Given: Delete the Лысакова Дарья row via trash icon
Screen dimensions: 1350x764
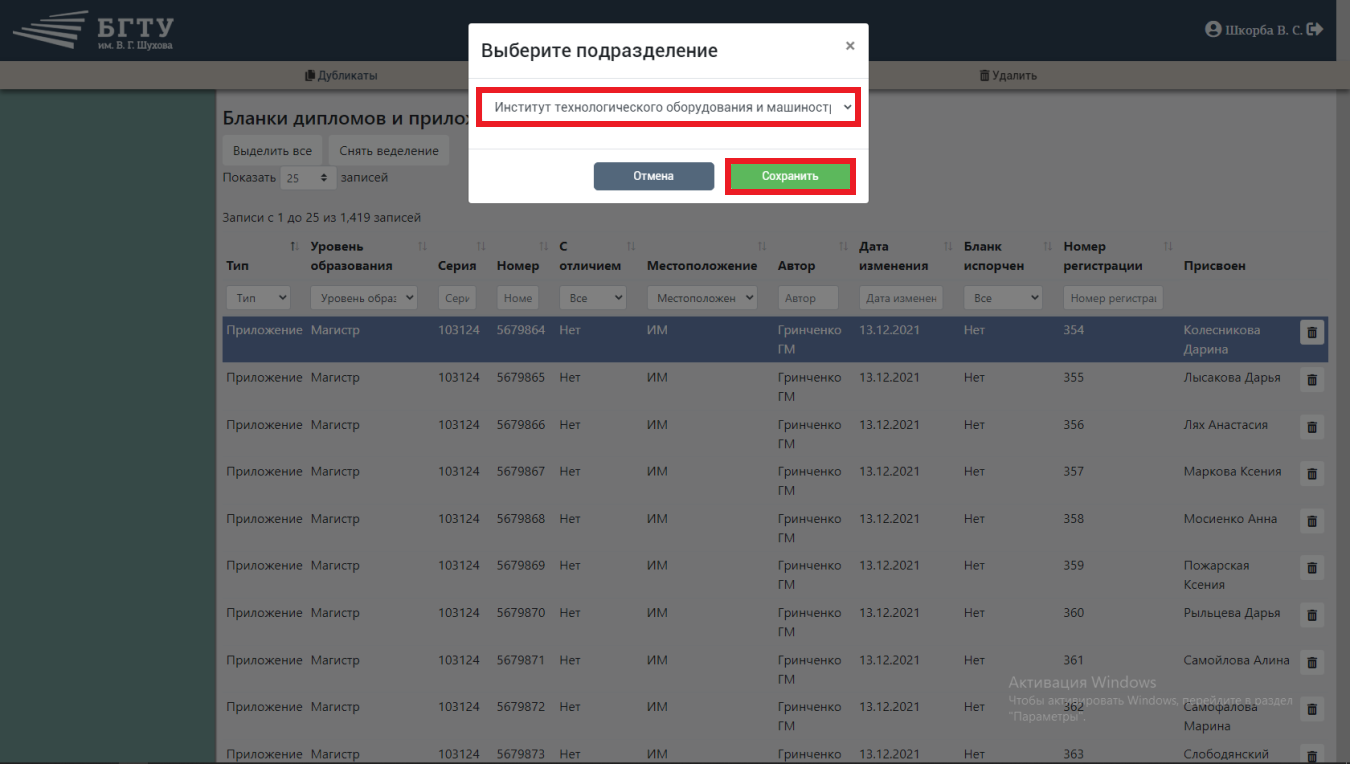Looking at the screenshot, I should click(1312, 379).
